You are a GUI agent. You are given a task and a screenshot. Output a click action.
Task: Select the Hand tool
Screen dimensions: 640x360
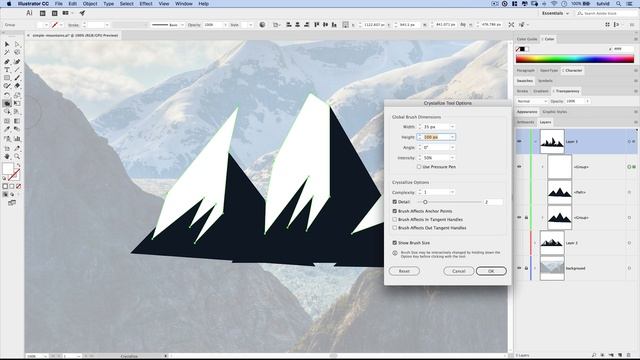(x=7, y=157)
